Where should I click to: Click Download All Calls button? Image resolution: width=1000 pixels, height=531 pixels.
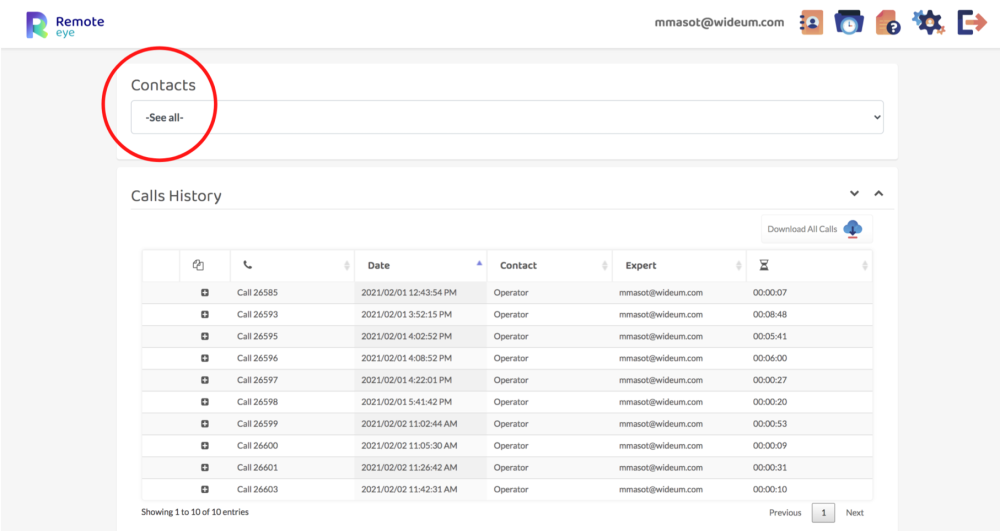[x=816, y=229]
